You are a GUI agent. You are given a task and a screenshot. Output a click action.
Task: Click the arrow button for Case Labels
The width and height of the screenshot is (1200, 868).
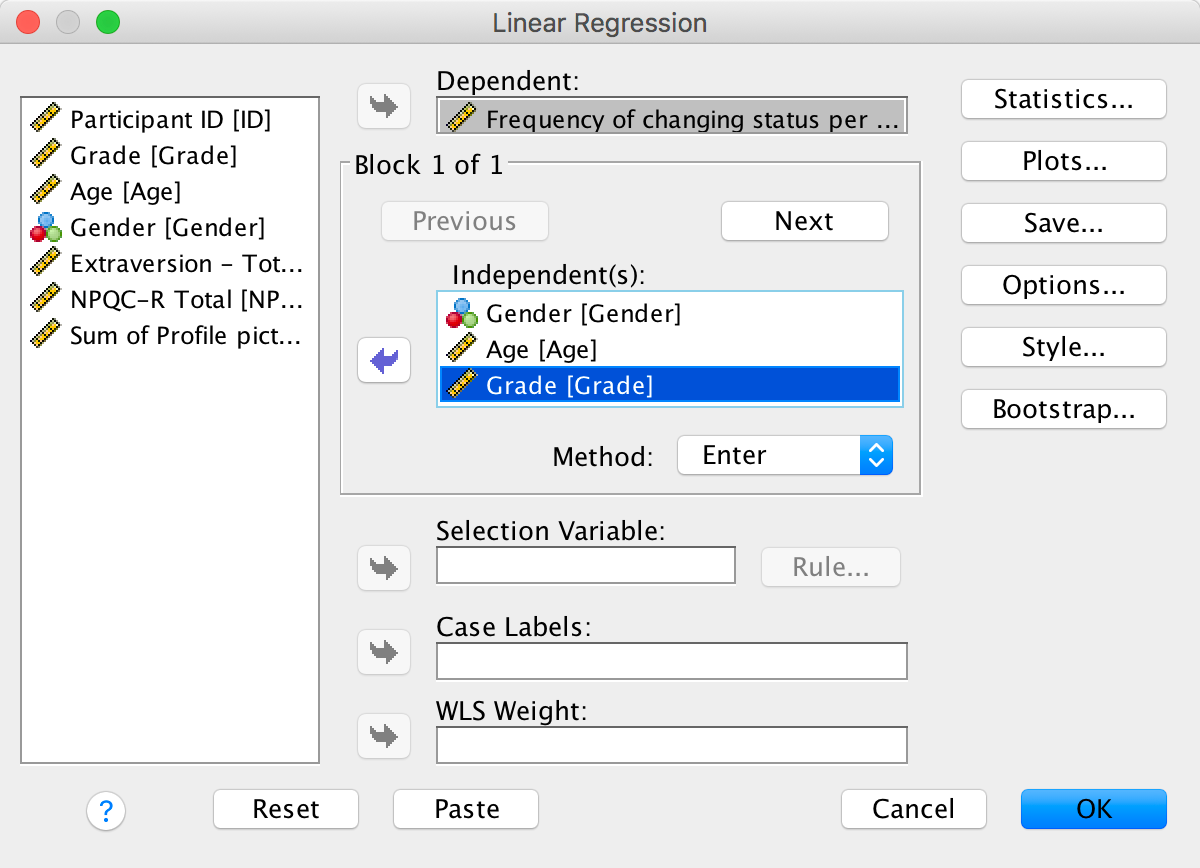point(384,652)
